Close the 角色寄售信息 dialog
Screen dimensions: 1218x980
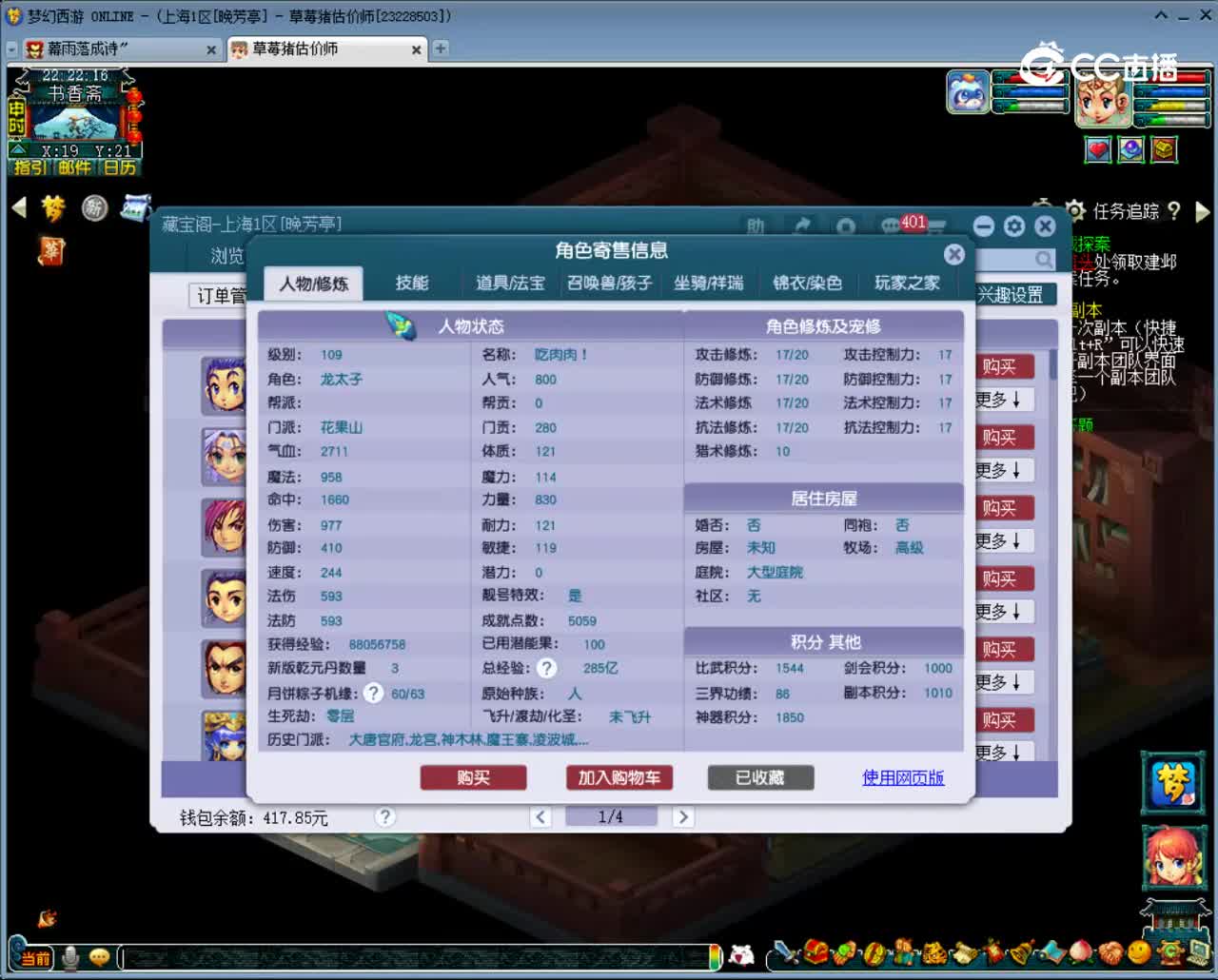[x=953, y=254]
